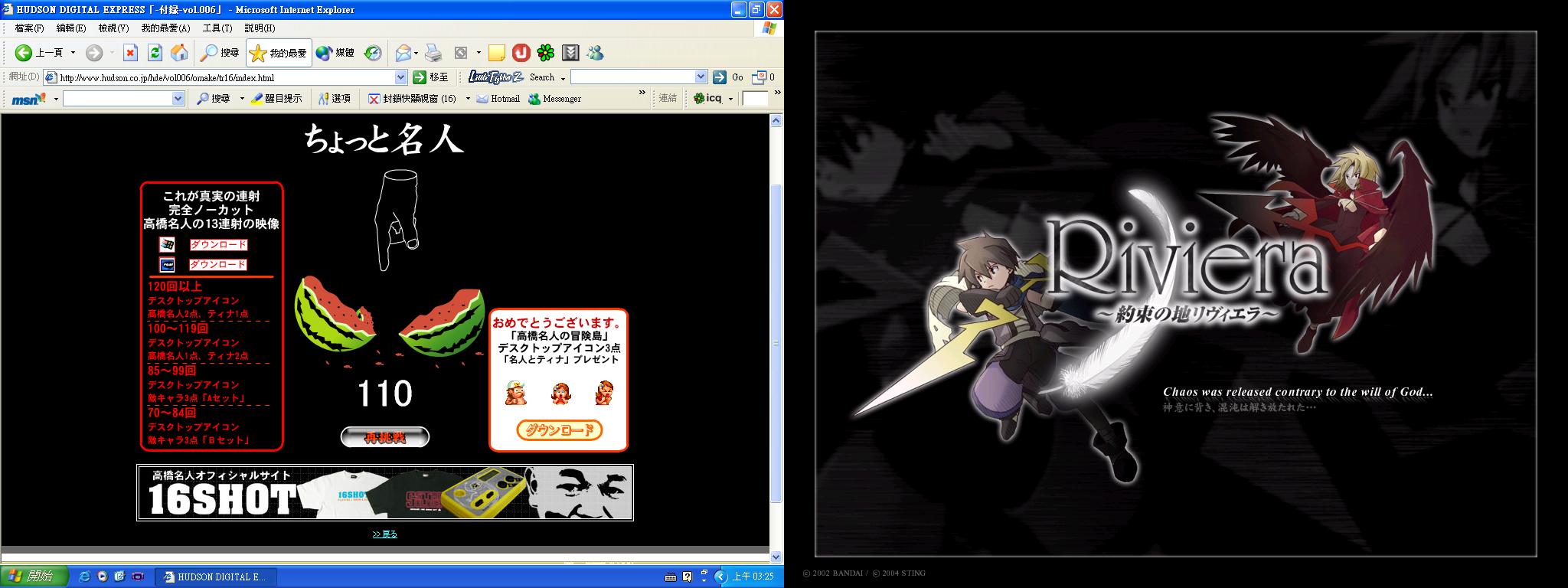The height and width of the screenshot is (588, 1568).
Task: Launch ICQ from the green flower toolbar icon
Action: pyautogui.click(x=545, y=53)
